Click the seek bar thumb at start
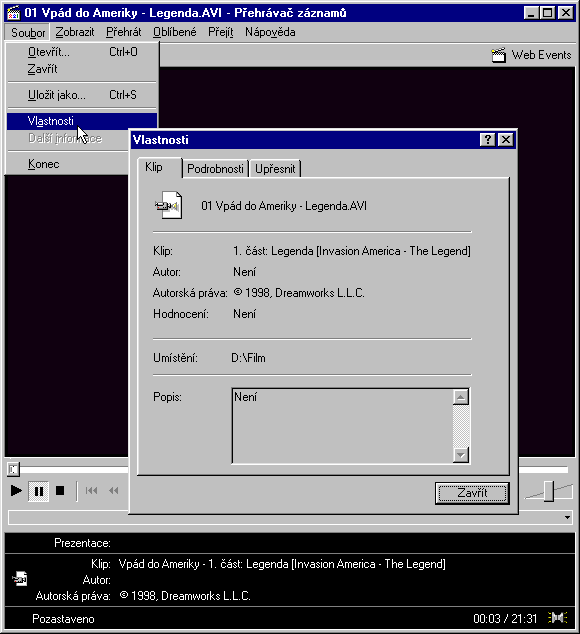This screenshot has width=580, height=634. (13, 469)
